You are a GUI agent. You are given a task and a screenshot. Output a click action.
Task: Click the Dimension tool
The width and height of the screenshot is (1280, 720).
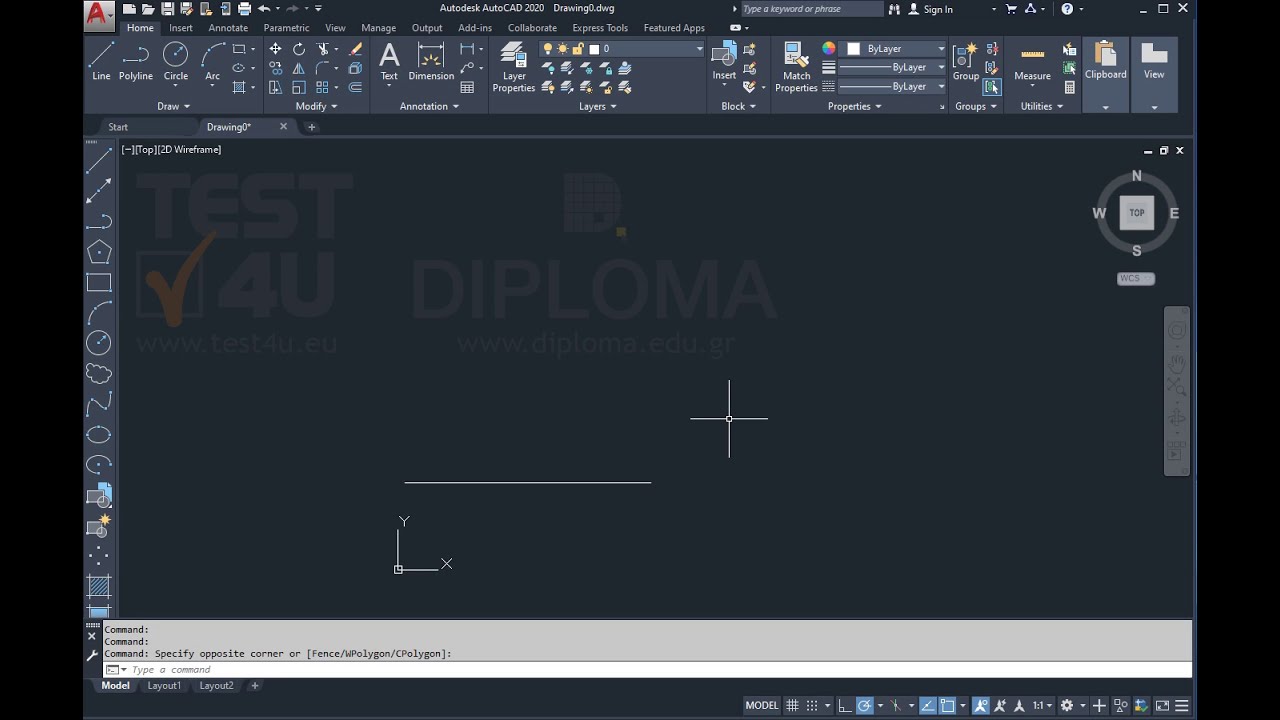coord(431,61)
